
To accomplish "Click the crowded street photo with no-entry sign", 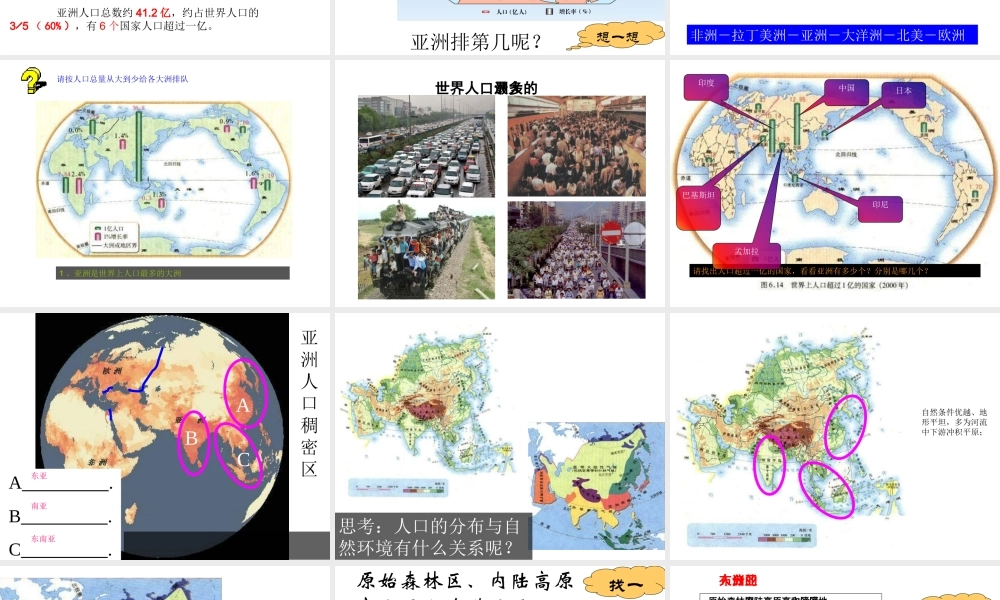I will click(x=577, y=250).
